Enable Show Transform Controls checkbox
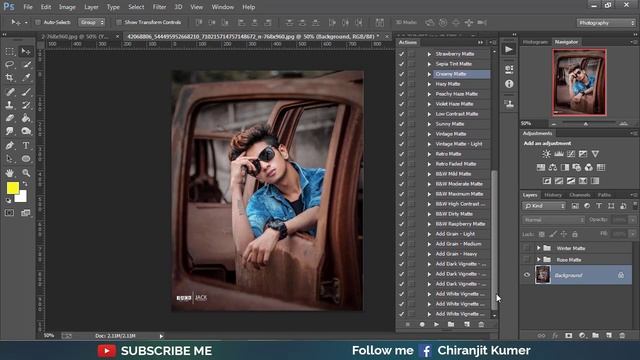The width and height of the screenshot is (640, 360). (119, 22)
